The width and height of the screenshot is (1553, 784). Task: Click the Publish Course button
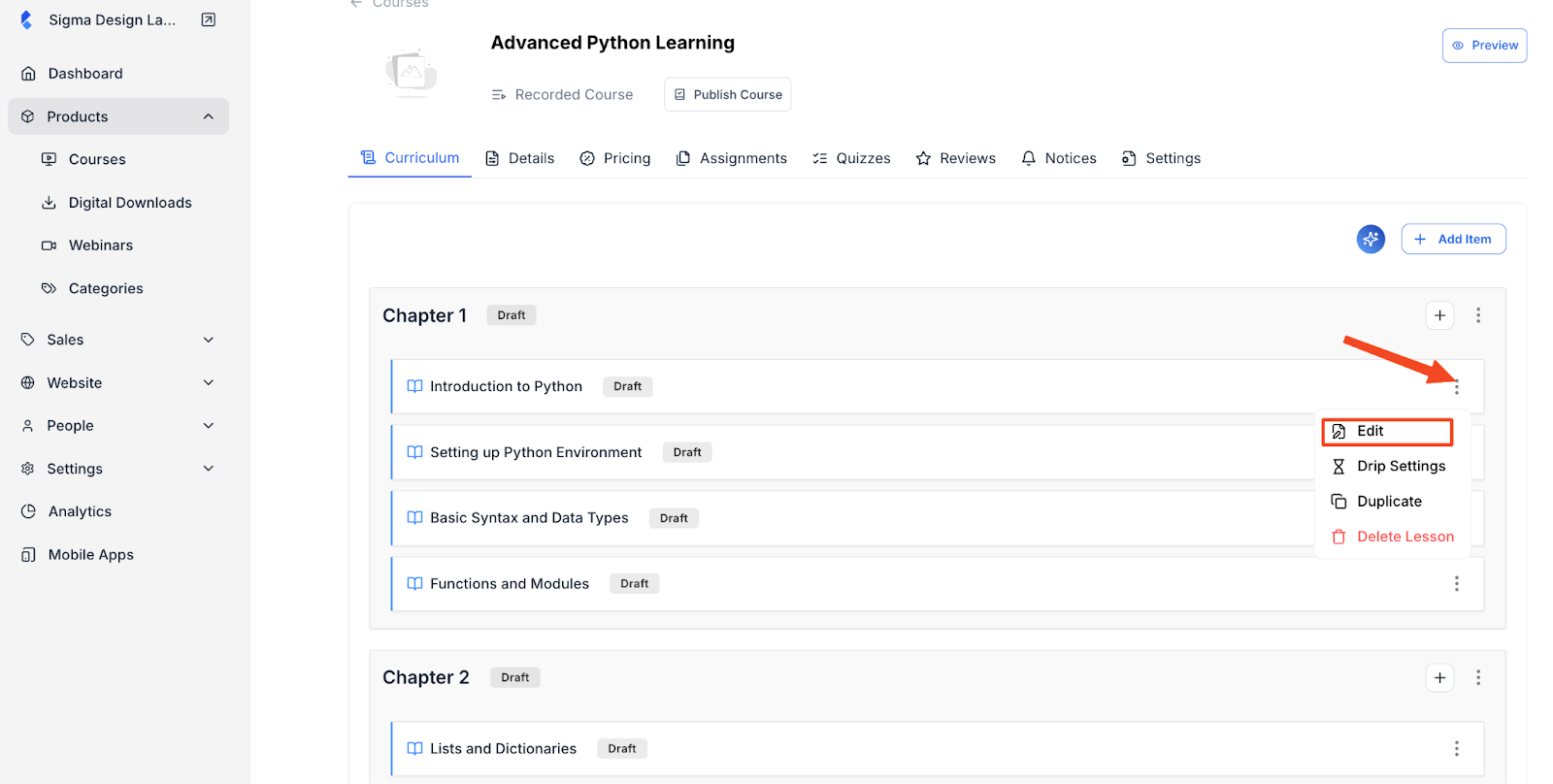click(x=728, y=94)
